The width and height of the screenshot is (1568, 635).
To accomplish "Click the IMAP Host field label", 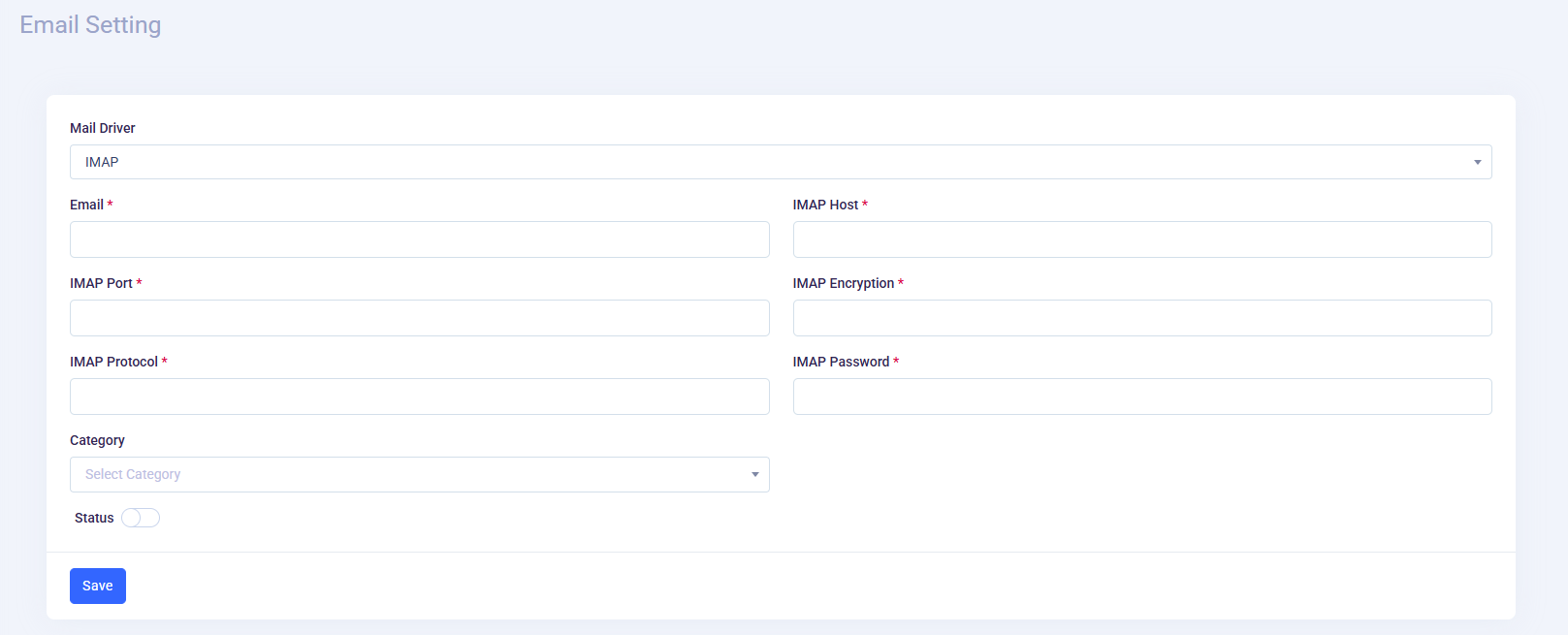I will 825,205.
